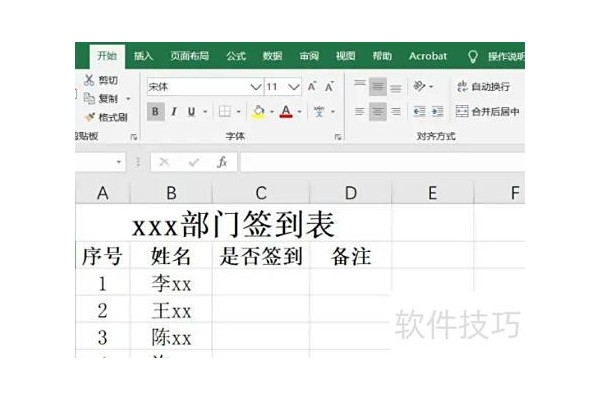This screenshot has height=400, width=600.
Task: Select column E header
Action: (433, 193)
